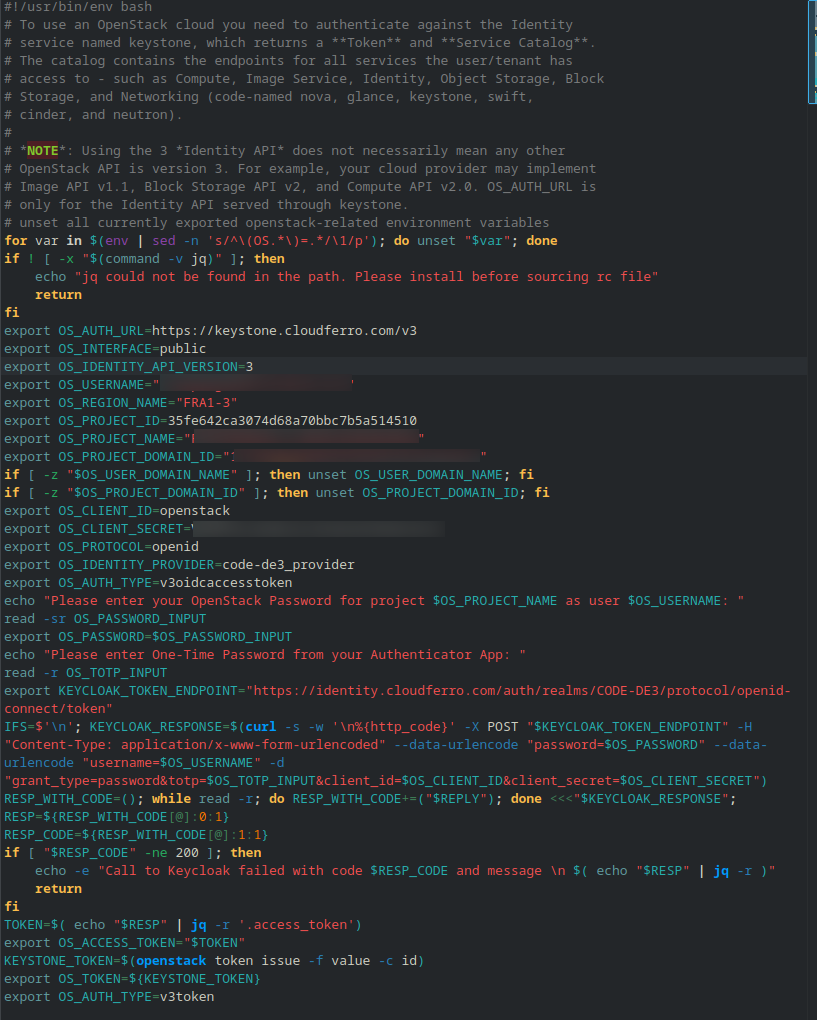Click the 'read -sr OS_PASSWORD_INPUT' line

[105, 619]
